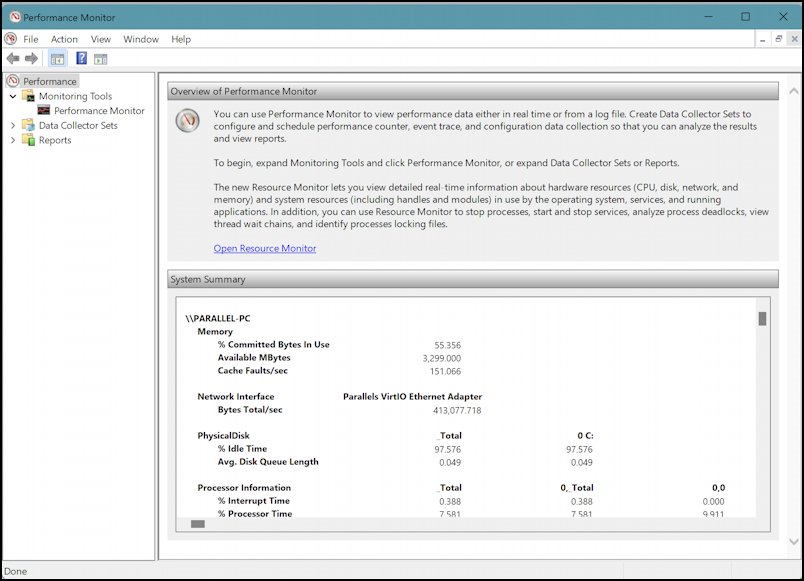
Task: Click the Available MBytes counter
Action: click(x=254, y=357)
